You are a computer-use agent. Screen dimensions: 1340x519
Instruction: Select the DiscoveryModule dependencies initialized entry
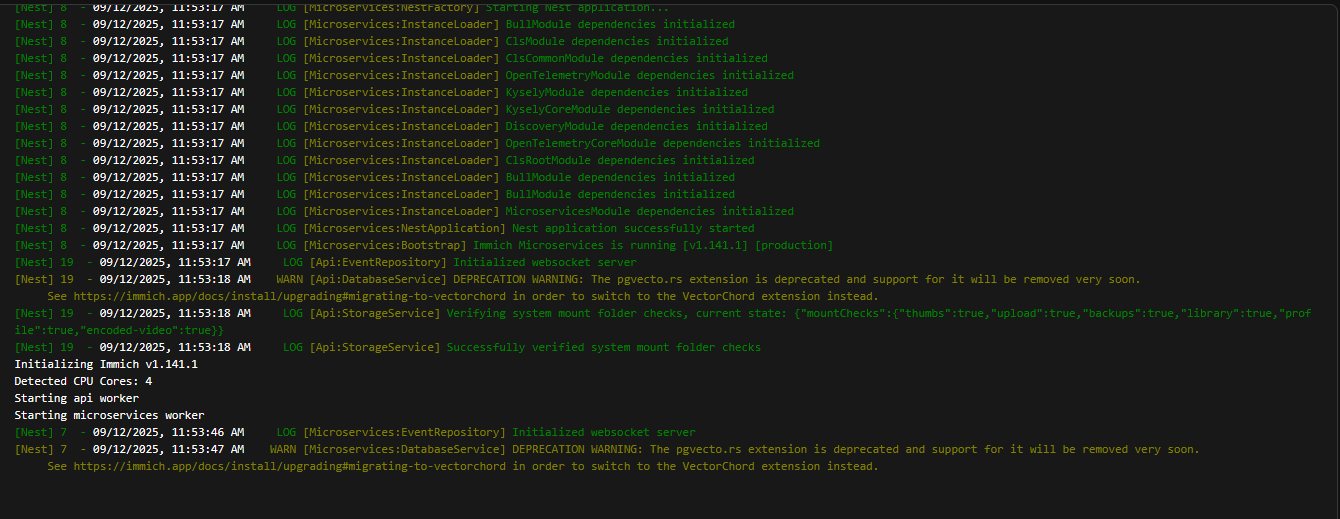636,126
